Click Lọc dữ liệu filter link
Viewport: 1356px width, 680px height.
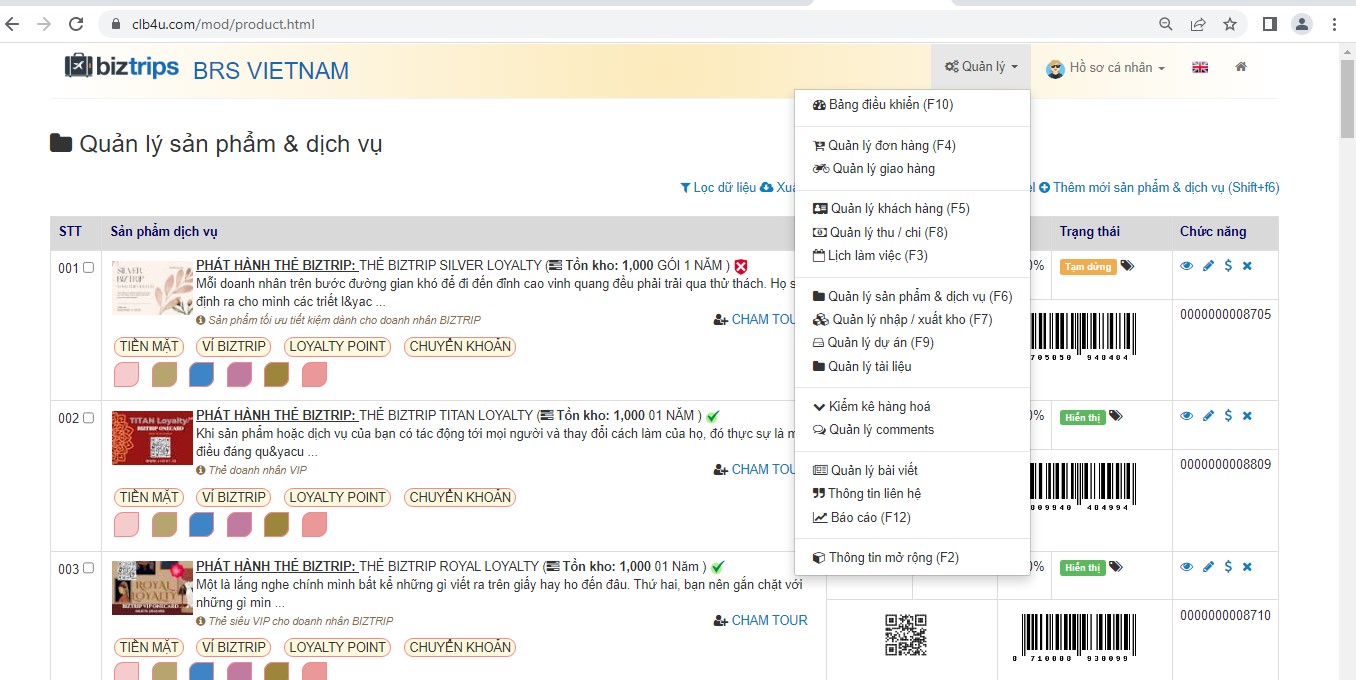pos(718,188)
